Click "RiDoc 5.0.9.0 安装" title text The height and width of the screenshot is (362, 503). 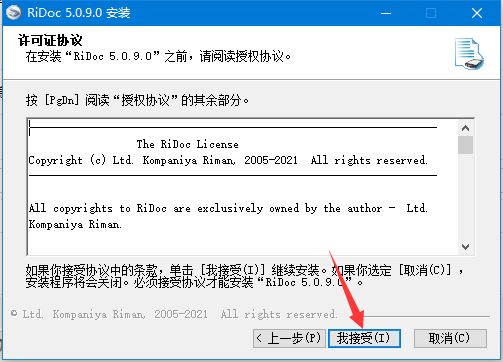(79, 13)
